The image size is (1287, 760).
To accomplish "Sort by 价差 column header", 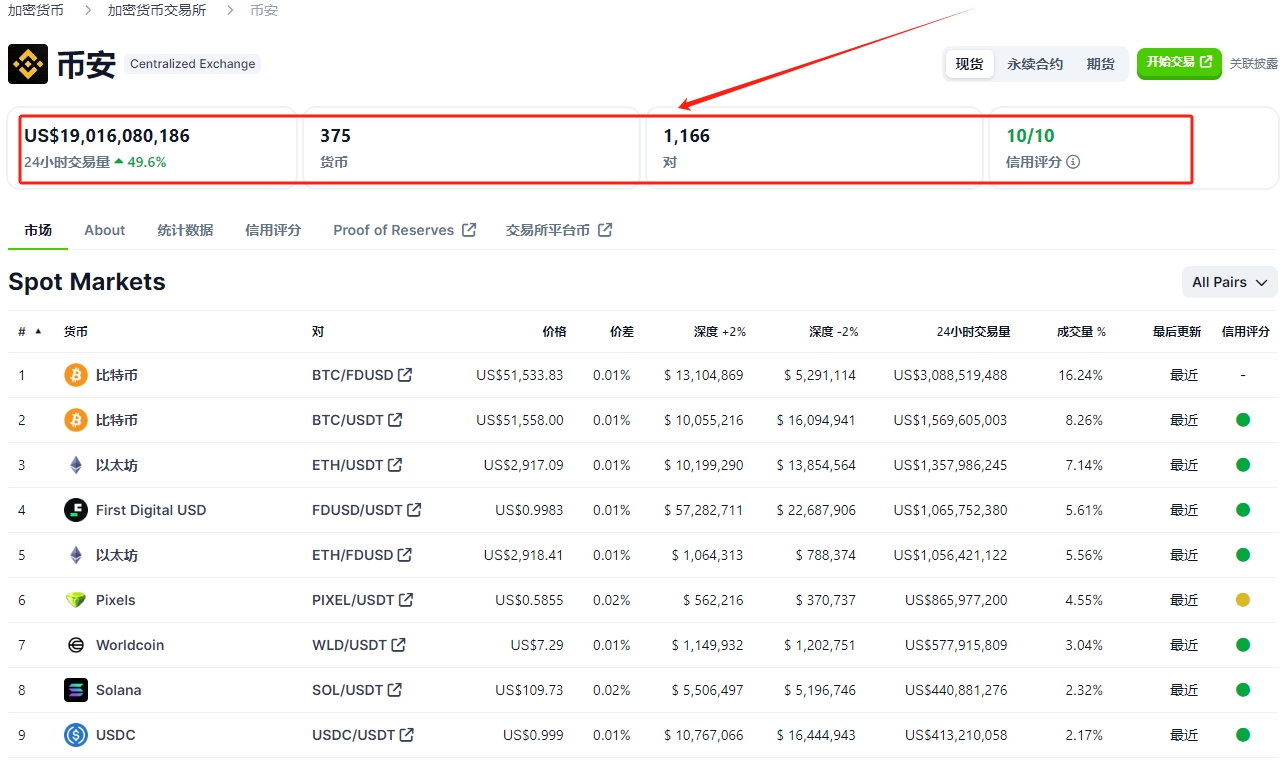I will click(x=621, y=332).
